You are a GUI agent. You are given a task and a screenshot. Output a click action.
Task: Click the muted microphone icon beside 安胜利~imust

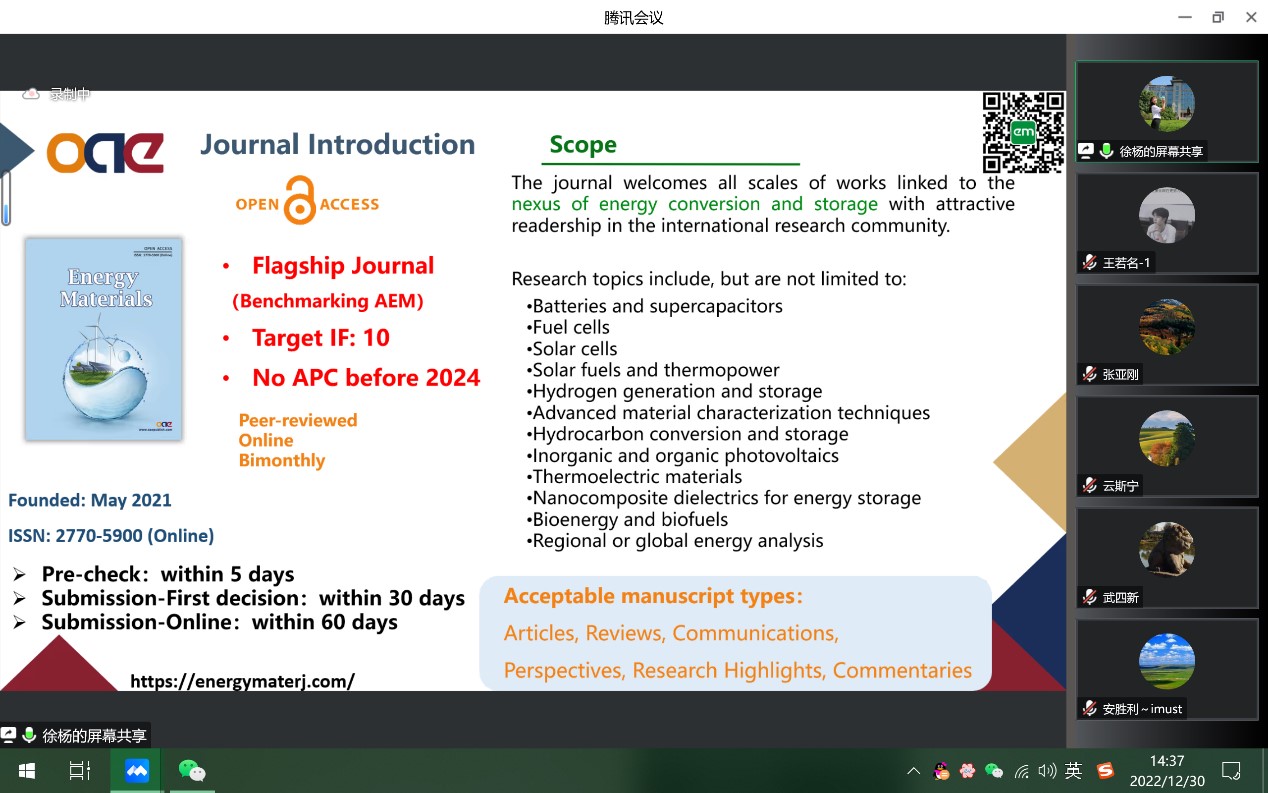pyautogui.click(x=1089, y=708)
